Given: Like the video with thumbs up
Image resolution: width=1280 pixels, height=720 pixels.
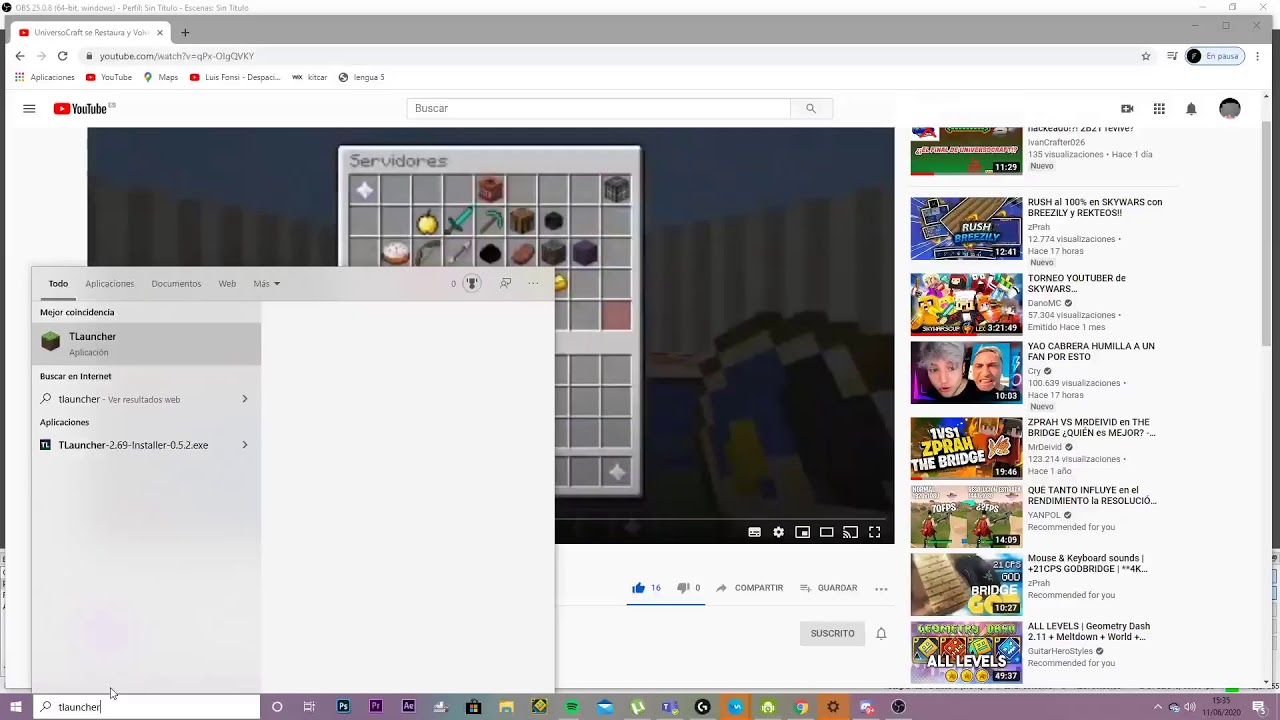Looking at the screenshot, I should pos(638,588).
